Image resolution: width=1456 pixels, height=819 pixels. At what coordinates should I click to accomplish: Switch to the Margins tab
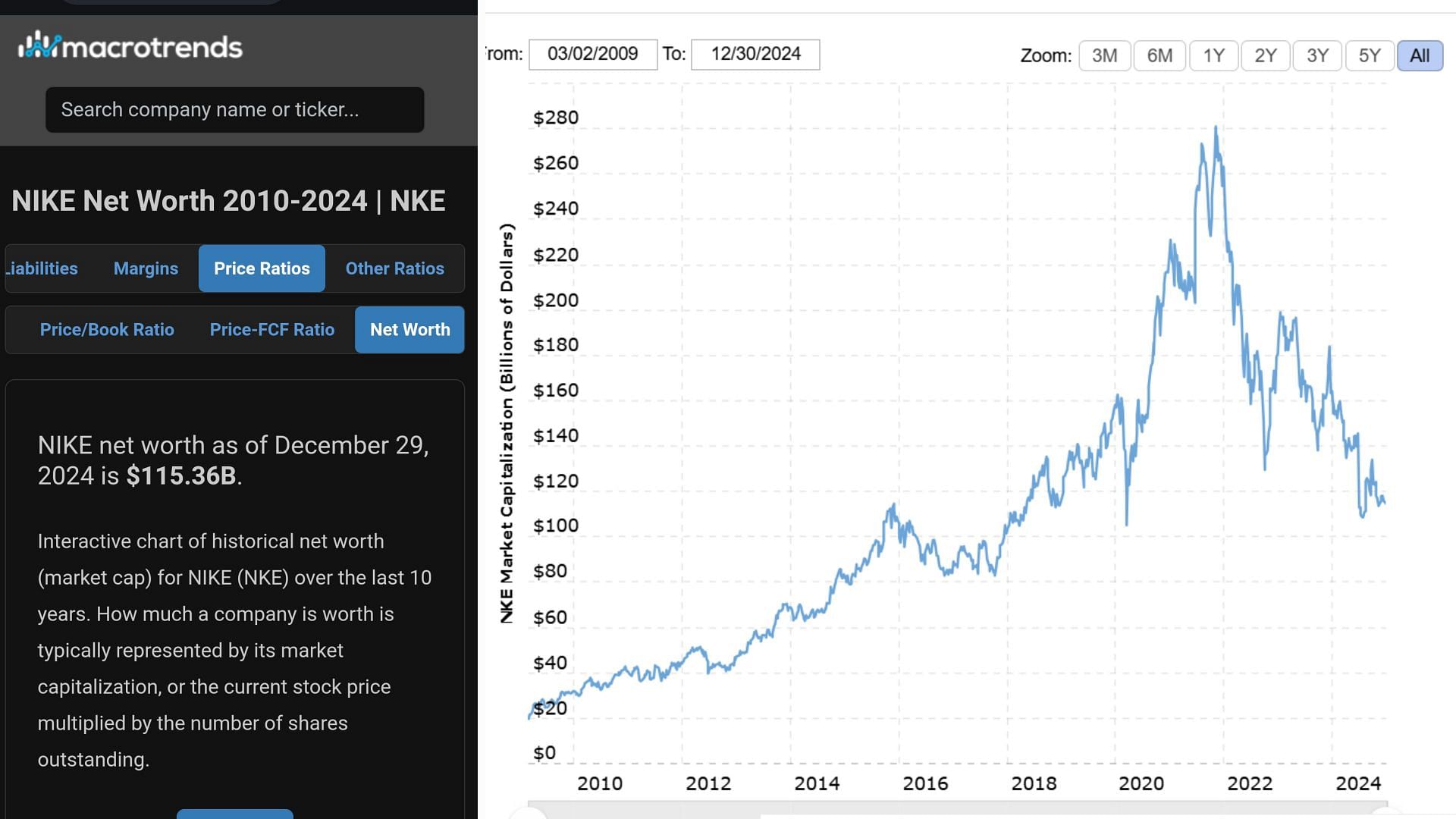tap(146, 268)
